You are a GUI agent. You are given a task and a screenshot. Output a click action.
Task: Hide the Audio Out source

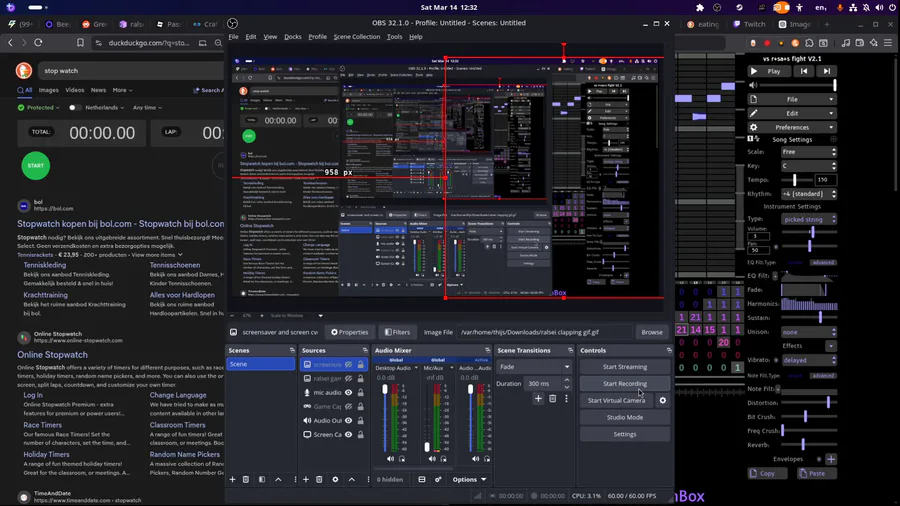coord(348,421)
